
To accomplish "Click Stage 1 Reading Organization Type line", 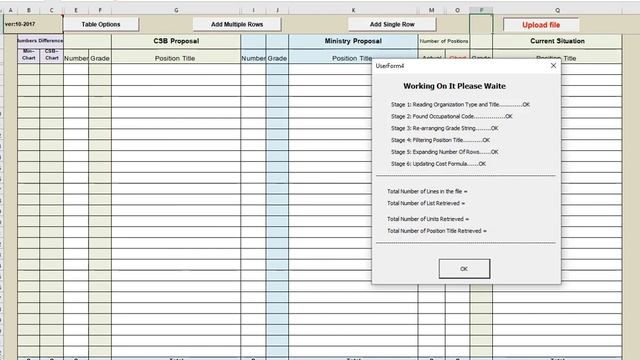I will (460, 104).
